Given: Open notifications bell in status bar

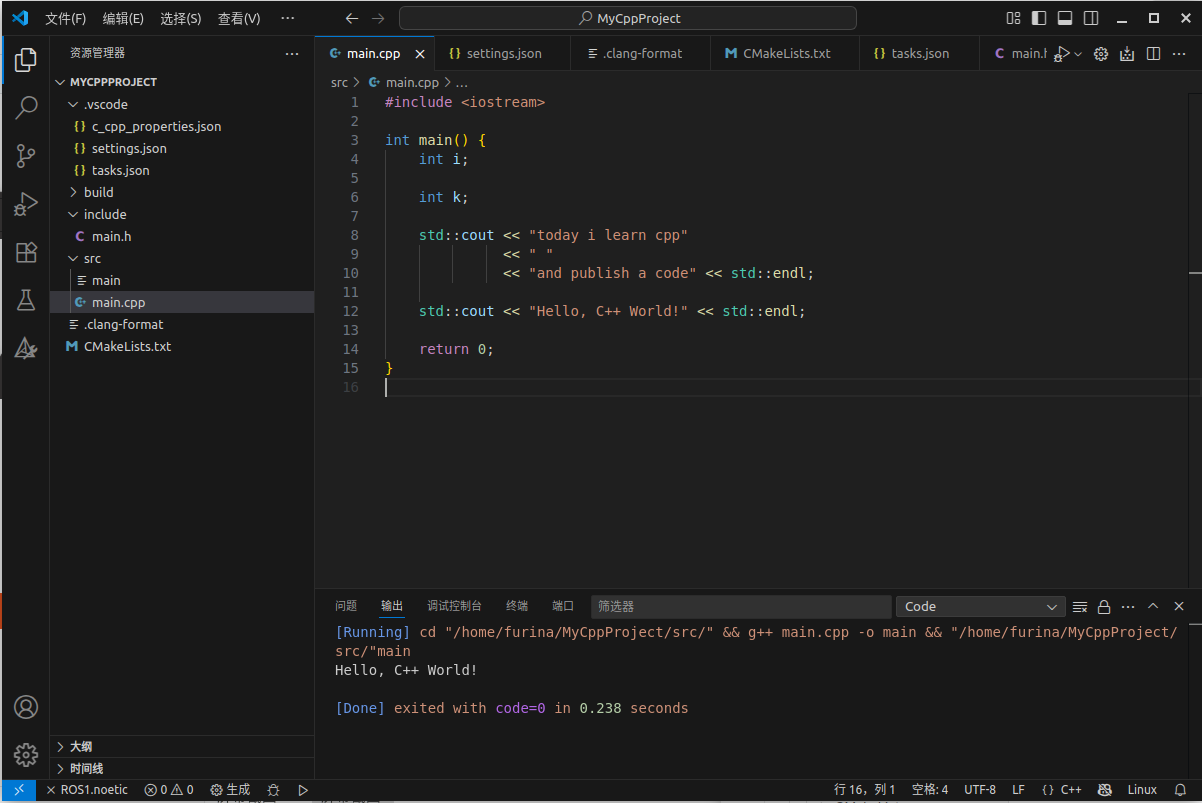Looking at the screenshot, I should tap(1180, 790).
